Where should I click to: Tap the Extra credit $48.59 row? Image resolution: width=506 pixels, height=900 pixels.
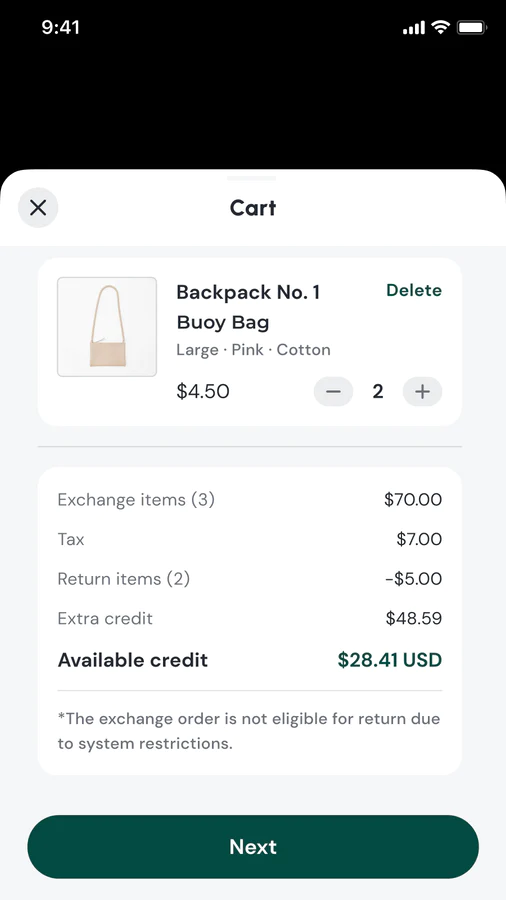[x=250, y=618]
